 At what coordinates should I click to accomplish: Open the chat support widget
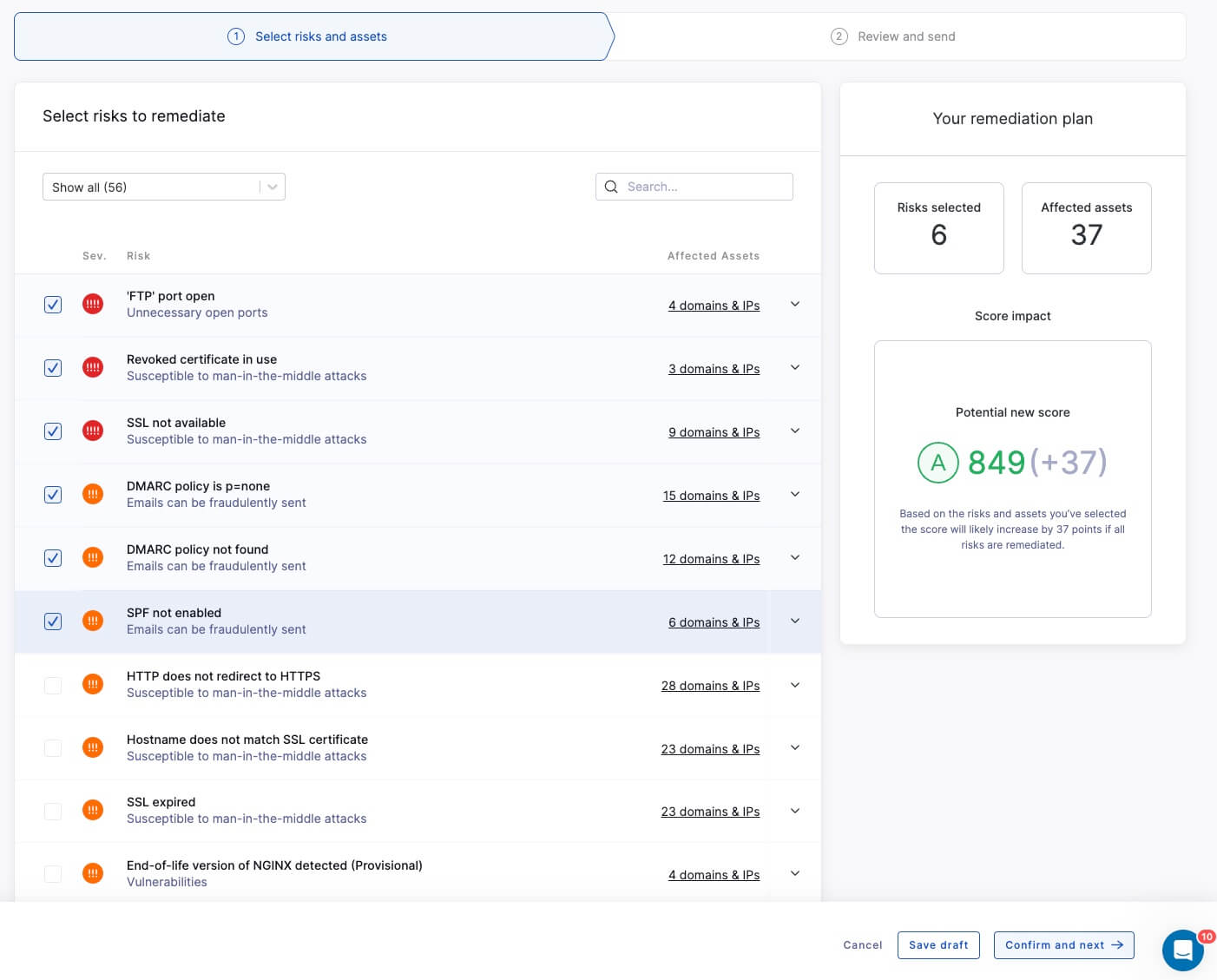point(1182,950)
